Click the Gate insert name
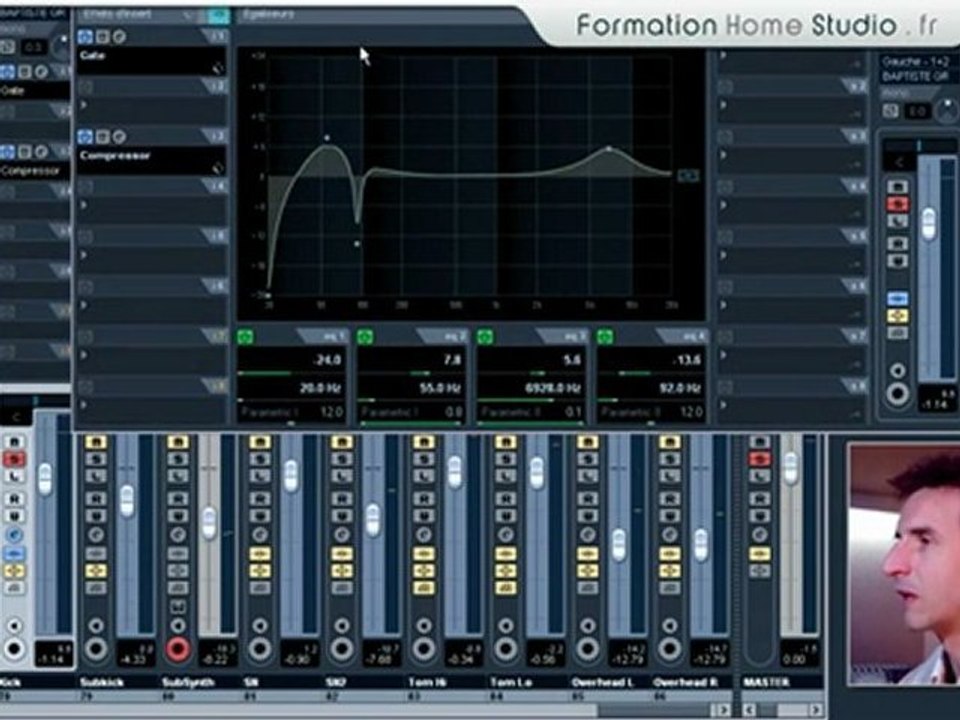Screen dimensions: 960x720 [x=92, y=56]
